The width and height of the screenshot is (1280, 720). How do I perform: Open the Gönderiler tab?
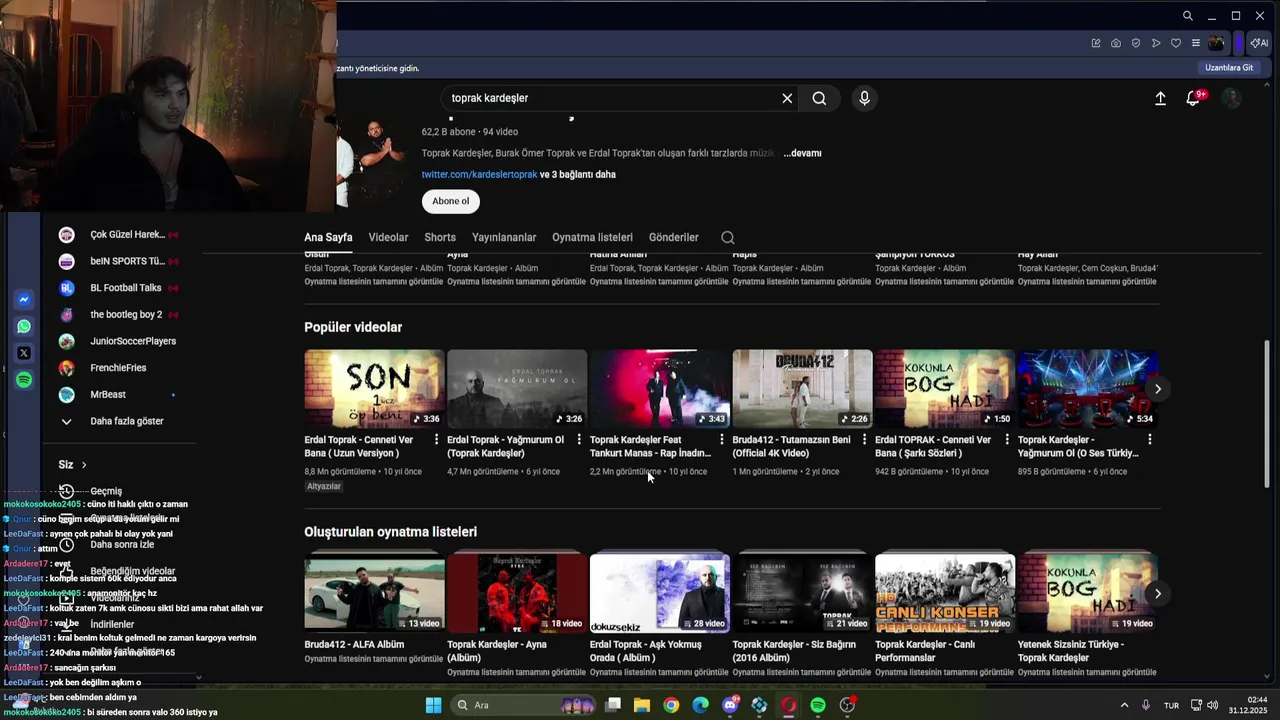click(x=674, y=238)
